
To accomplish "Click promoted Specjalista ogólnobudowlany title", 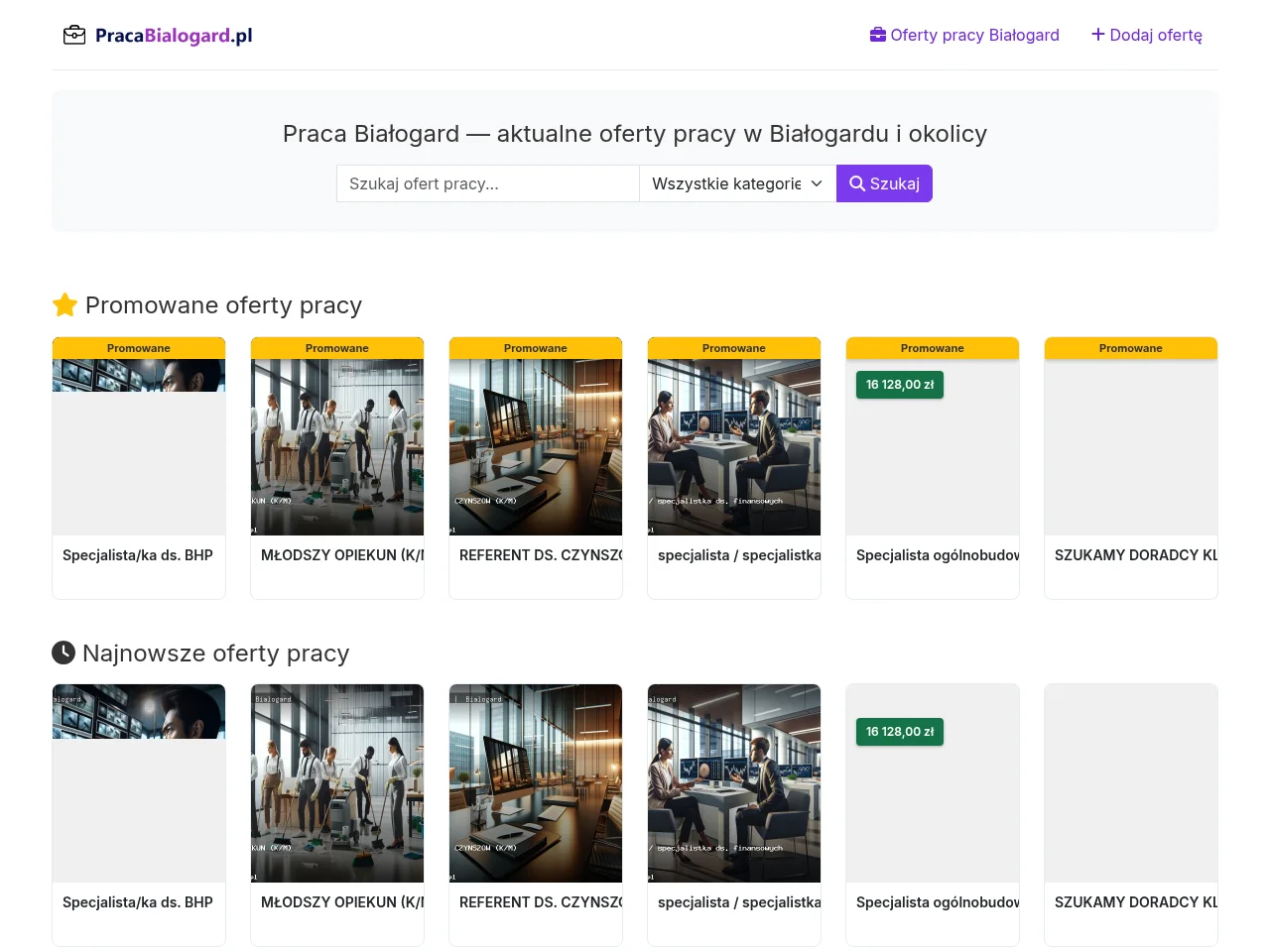I will (938, 555).
